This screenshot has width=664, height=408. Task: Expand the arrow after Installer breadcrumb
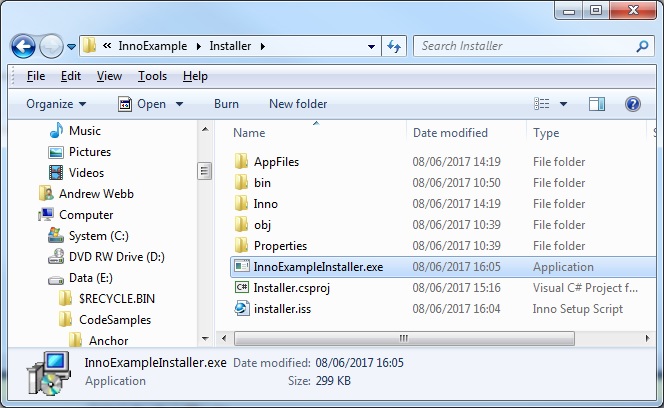pyautogui.click(x=263, y=46)
